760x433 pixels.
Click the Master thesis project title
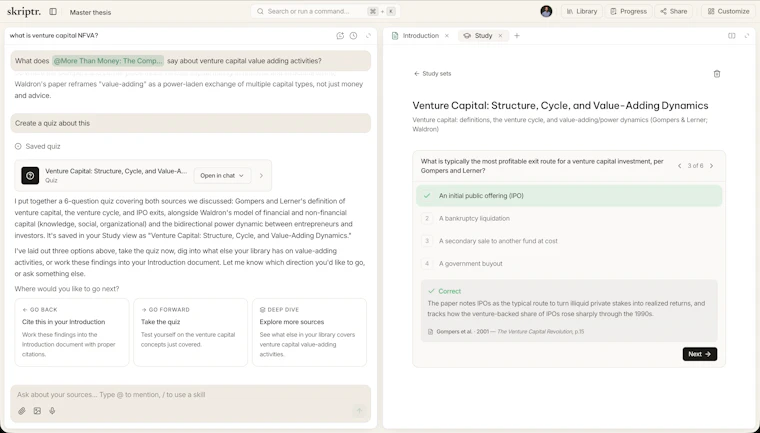(x=90, y=12)
